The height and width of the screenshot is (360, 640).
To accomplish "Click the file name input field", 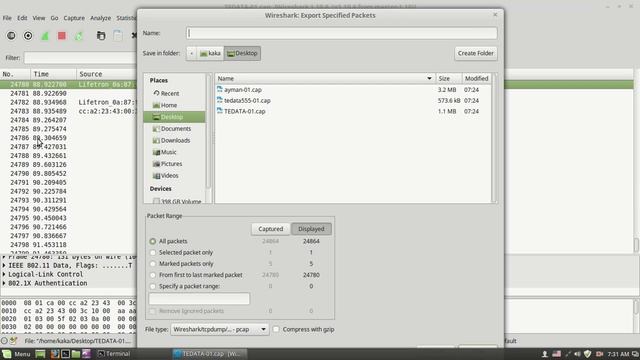I will pyautogui.click(x=342, y=33).
